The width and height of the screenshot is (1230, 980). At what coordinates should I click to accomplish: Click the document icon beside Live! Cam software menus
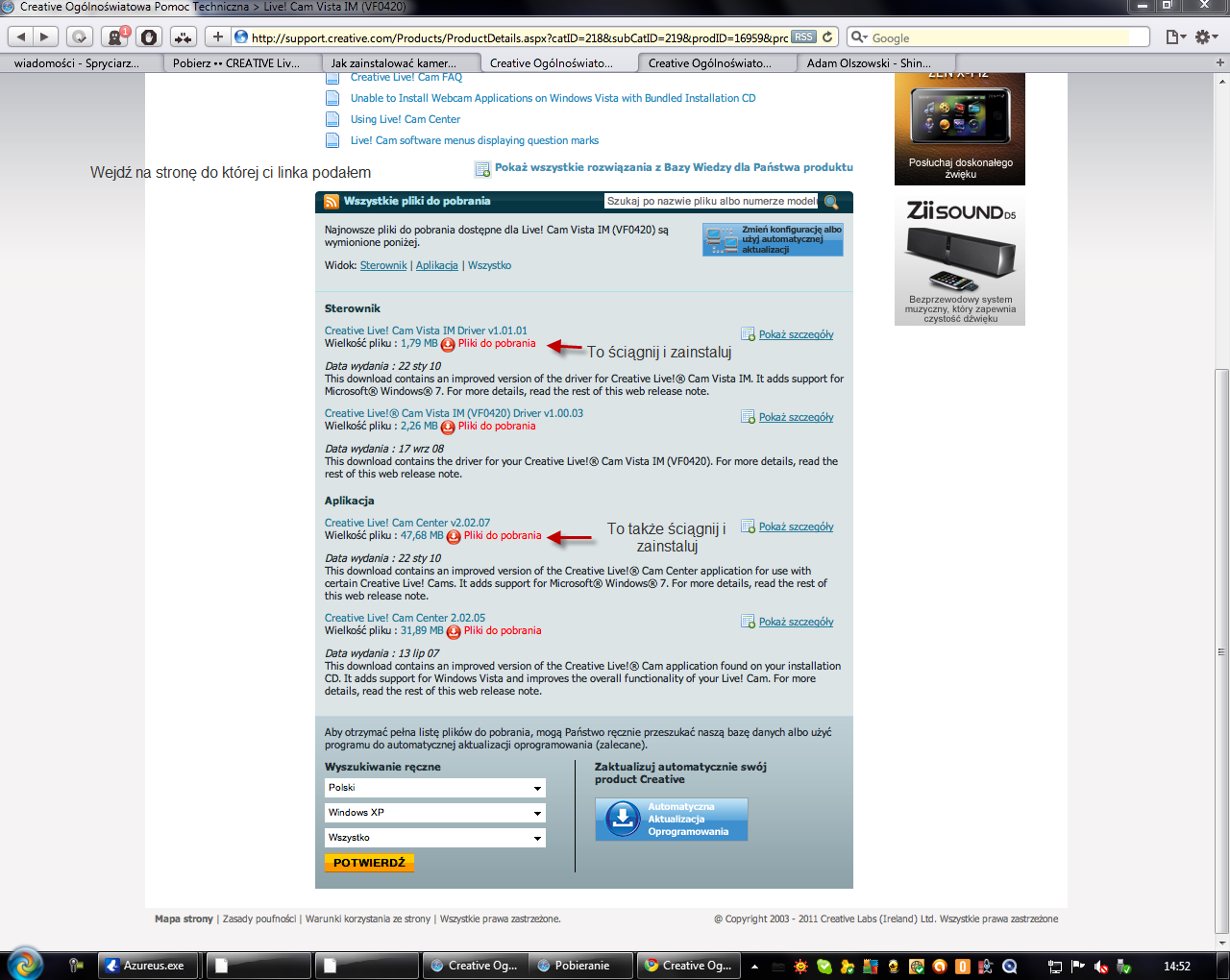pyautogui.click(x=332, y=140)
